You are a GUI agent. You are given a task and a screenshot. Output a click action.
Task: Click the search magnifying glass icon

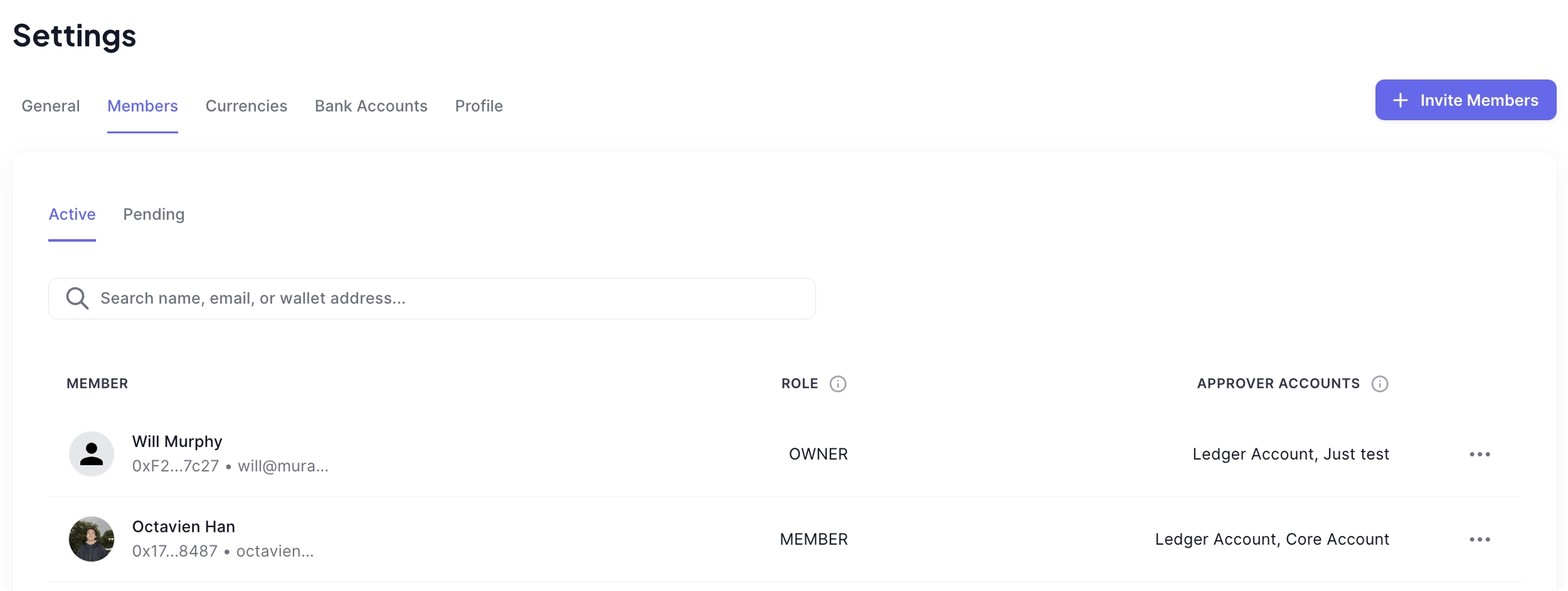pyautogui.click(x=77, y=299)
